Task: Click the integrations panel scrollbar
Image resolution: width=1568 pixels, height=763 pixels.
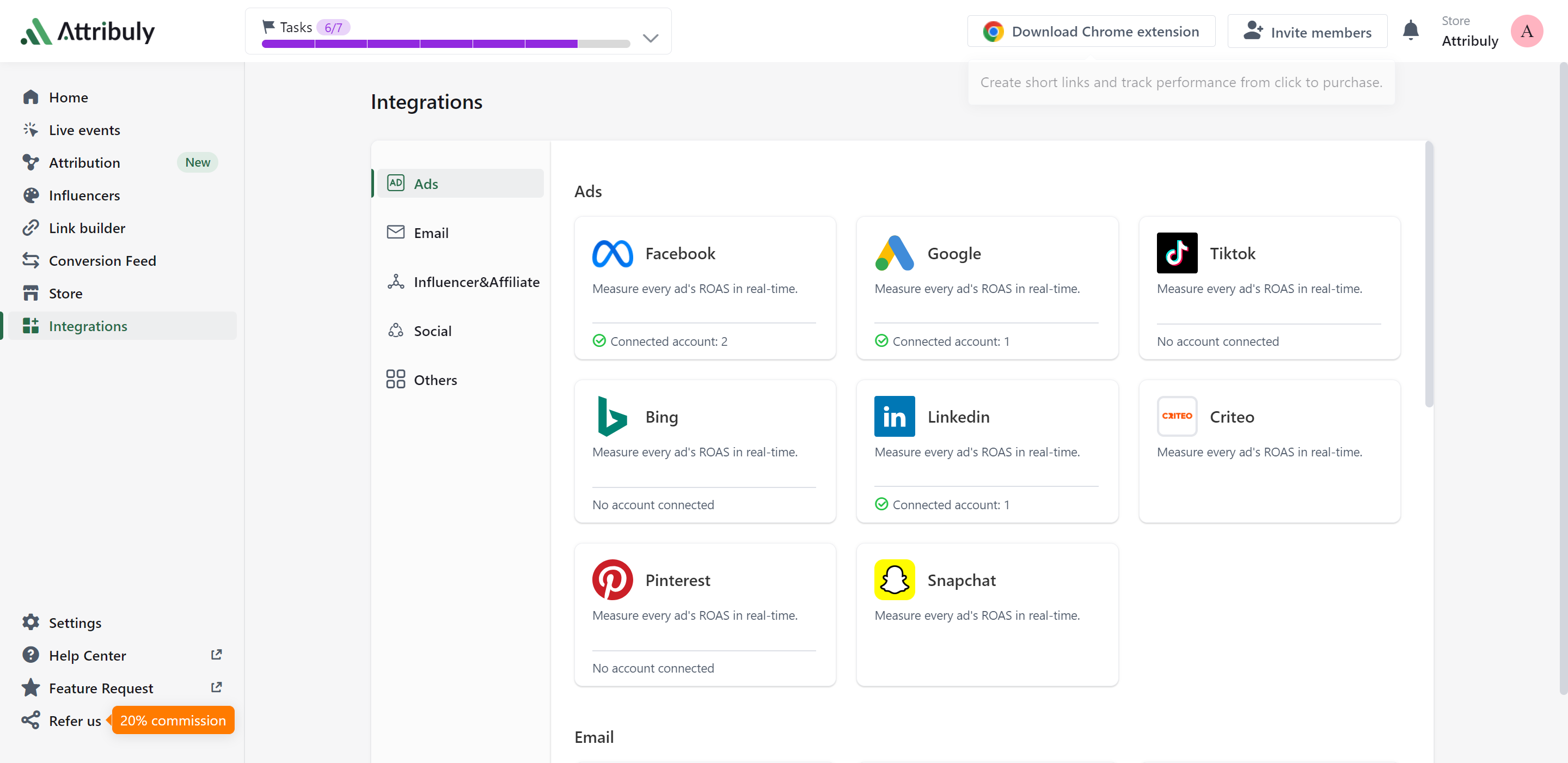Action: (x=1429, y=273)
